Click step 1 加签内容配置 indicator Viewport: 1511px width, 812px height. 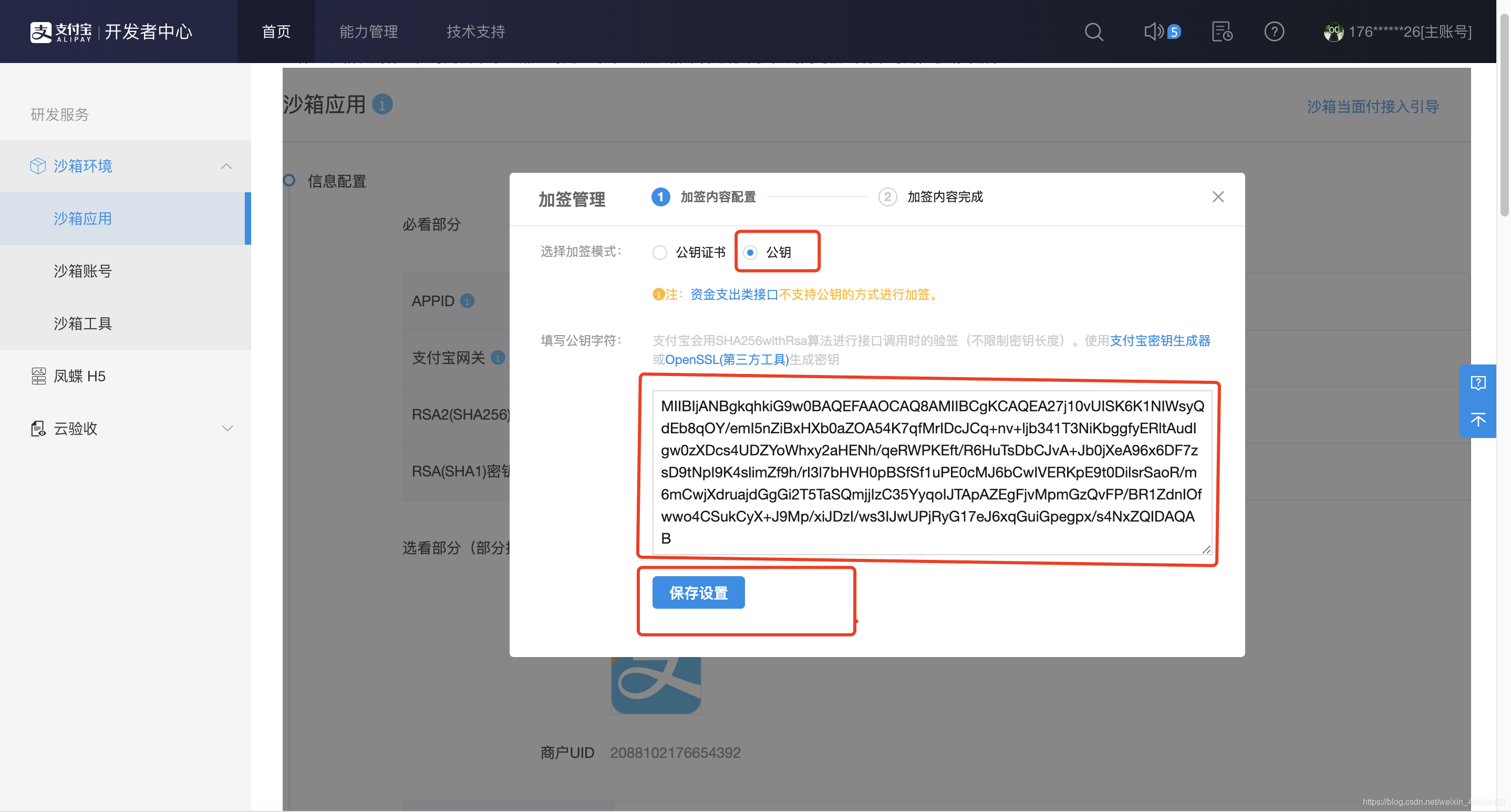tap(704, 197)
